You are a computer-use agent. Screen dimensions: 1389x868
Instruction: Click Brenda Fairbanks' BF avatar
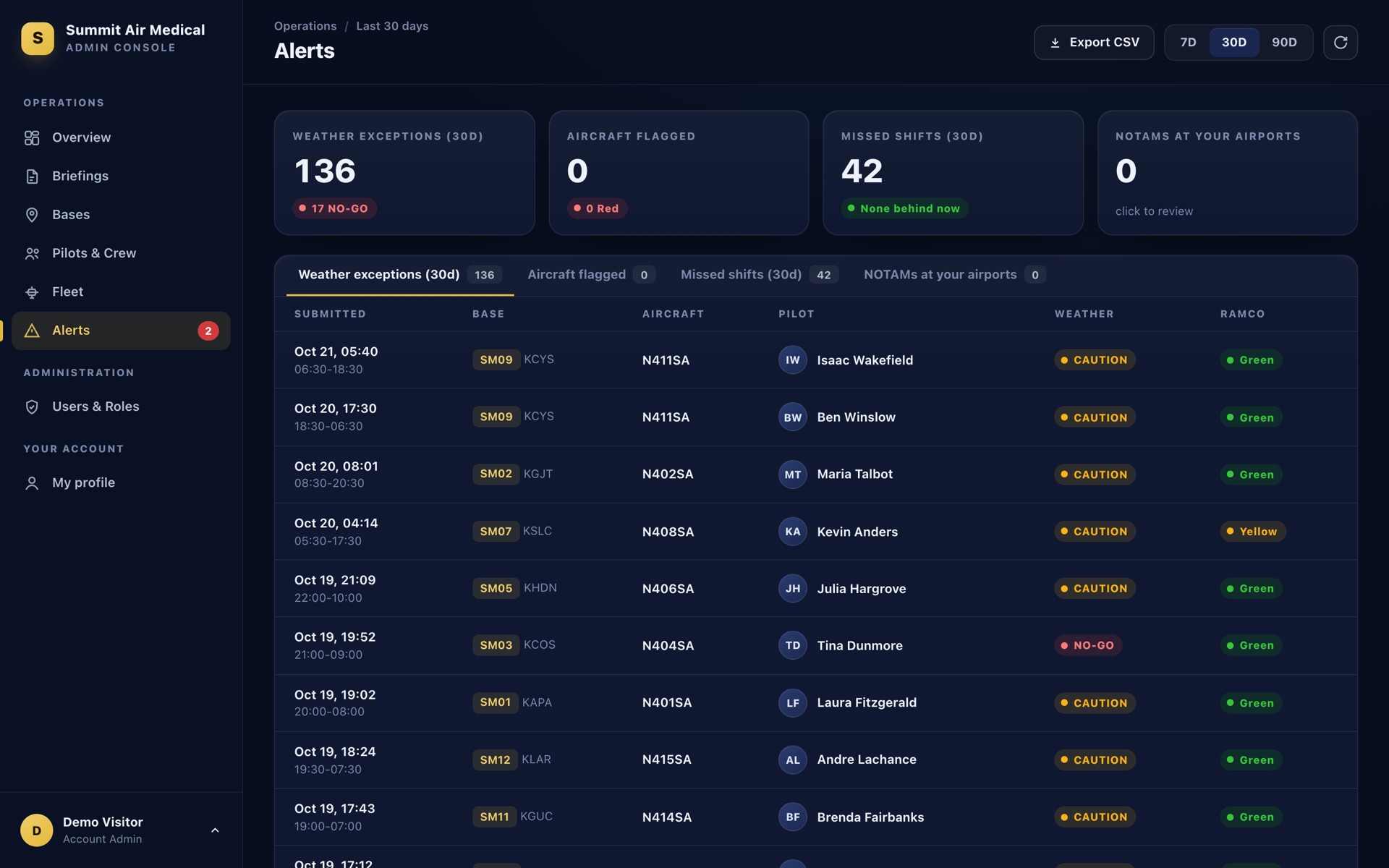(x=793, y=817)
